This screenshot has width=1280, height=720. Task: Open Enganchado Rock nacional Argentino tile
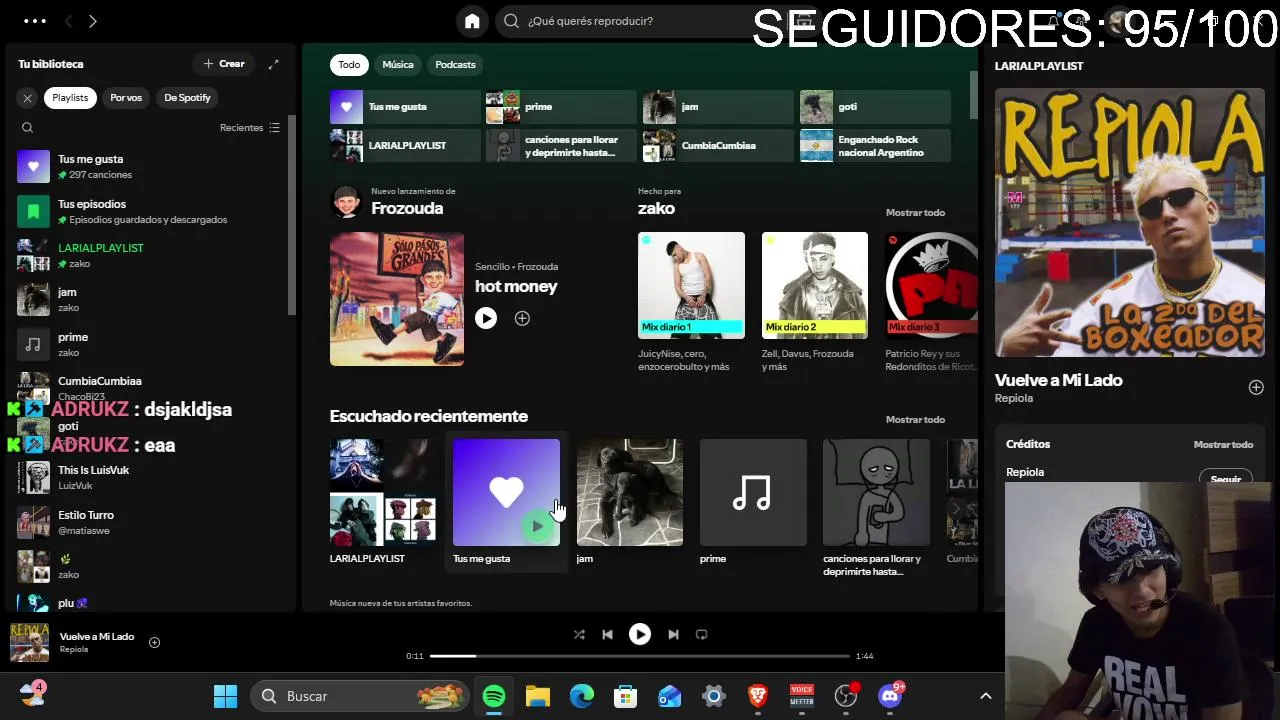[875, 146]
